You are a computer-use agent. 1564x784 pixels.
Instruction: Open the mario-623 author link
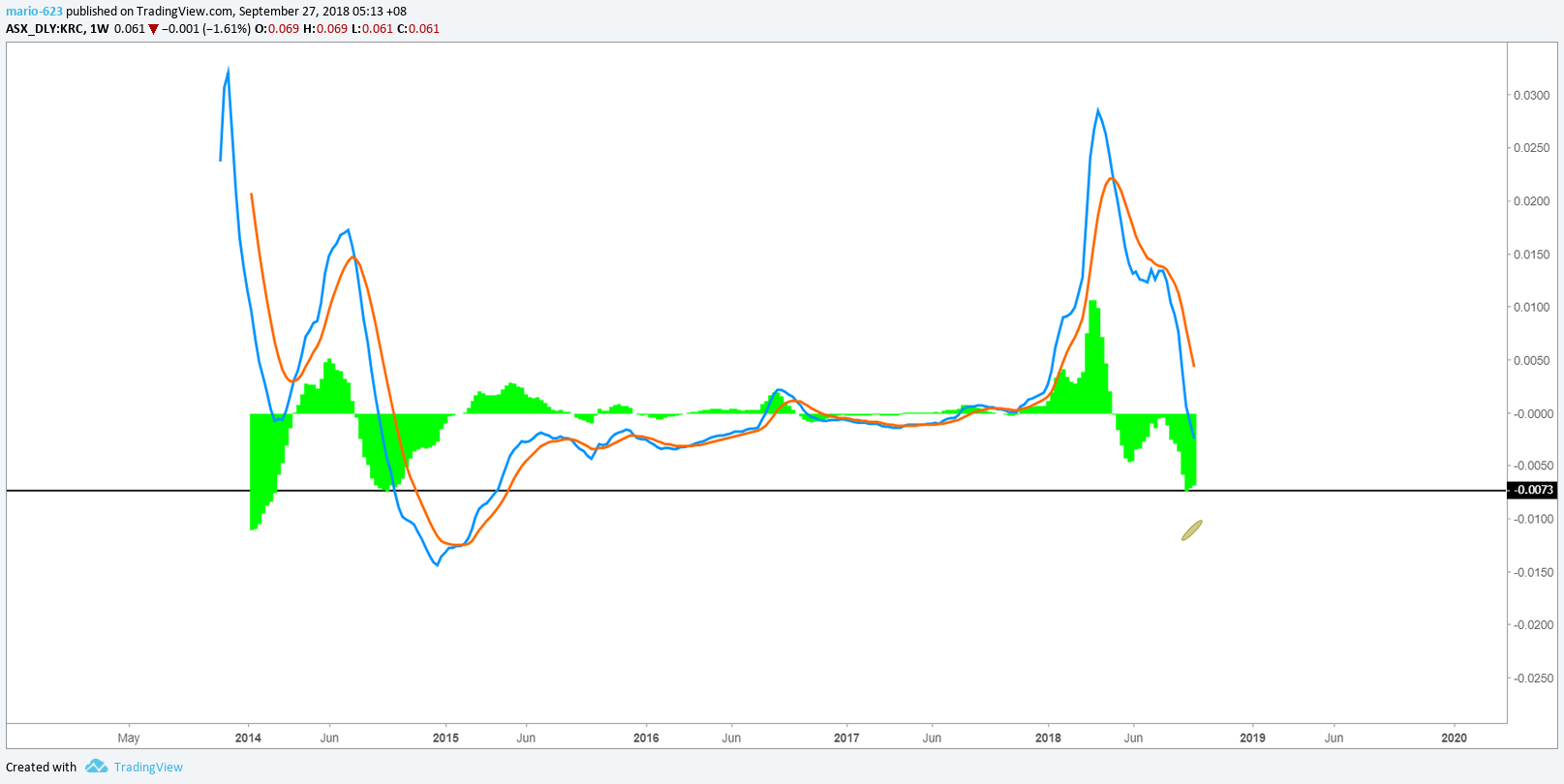[x=34, y=12]
